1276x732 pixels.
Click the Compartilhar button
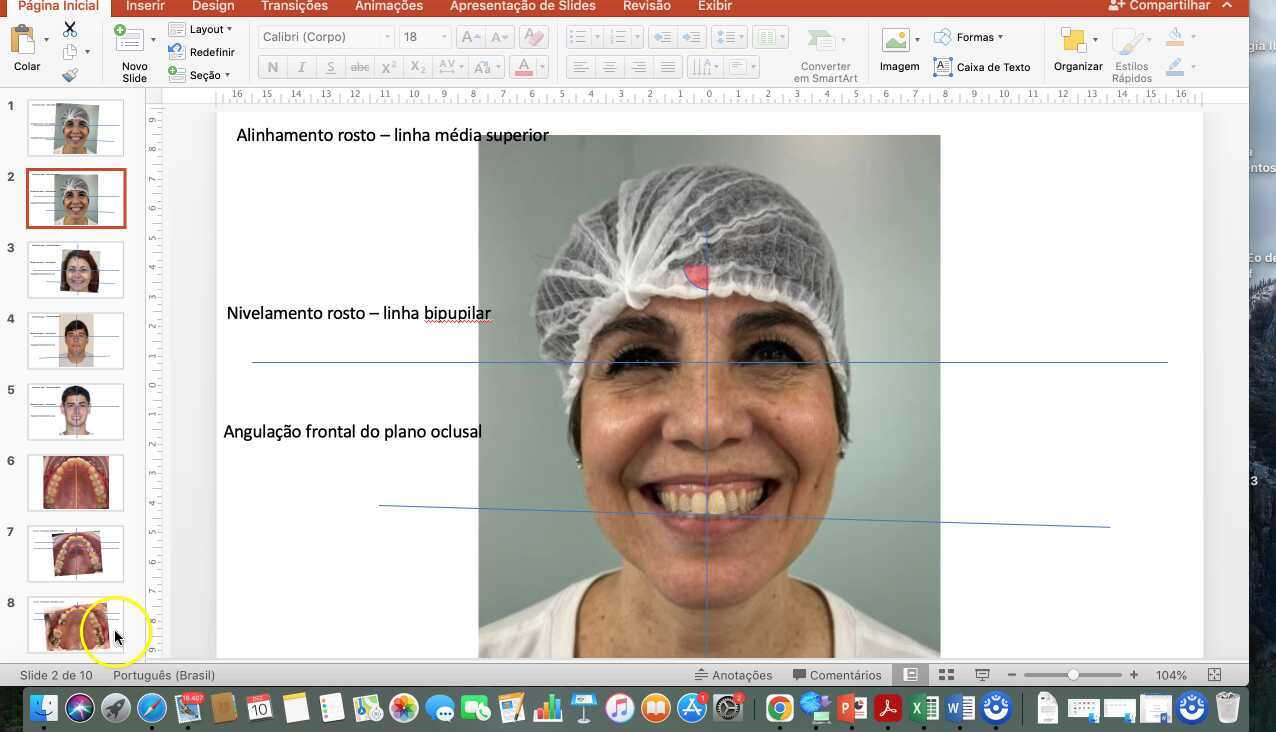[1168, 5]
